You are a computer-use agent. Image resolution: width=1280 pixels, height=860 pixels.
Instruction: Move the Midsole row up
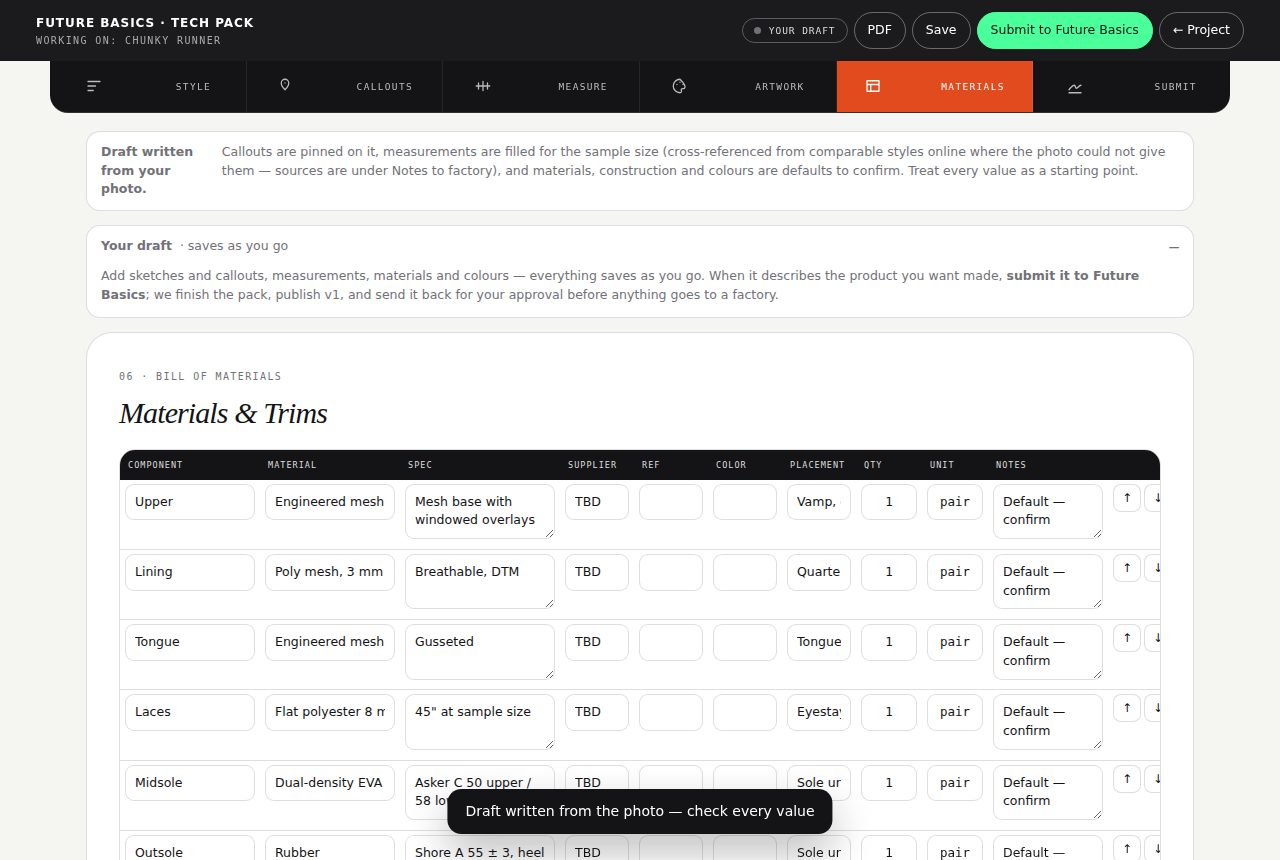click(1127, 778)
